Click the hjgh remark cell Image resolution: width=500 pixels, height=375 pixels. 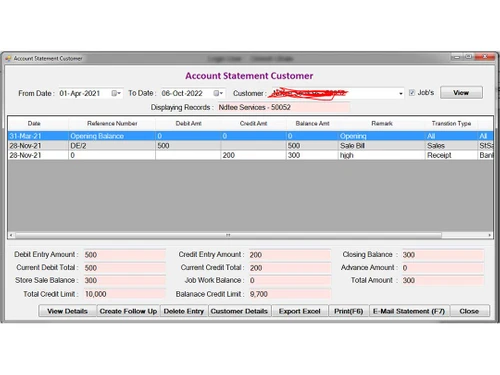[x=382, y=155]
